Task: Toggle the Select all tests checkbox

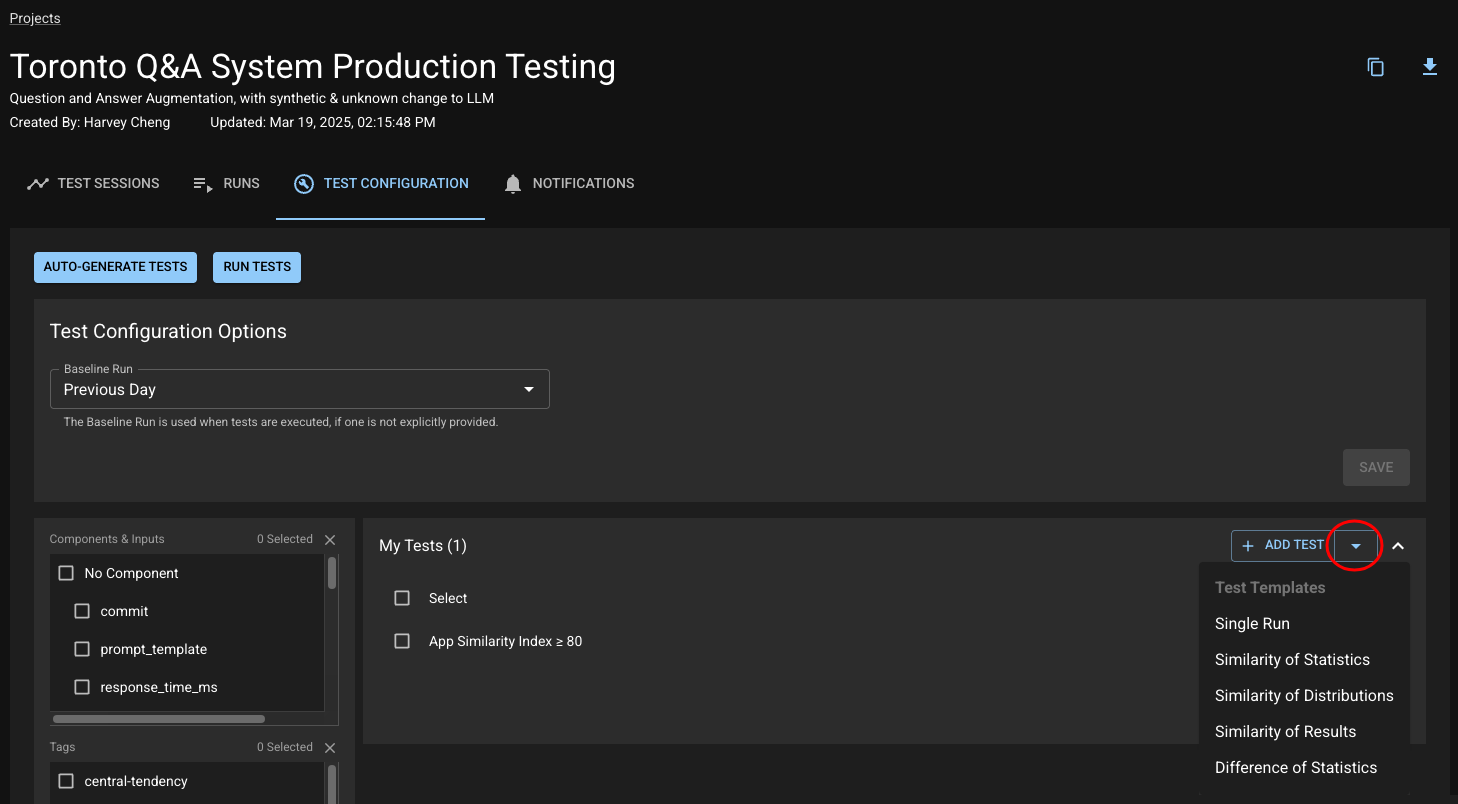Action: [x=402, y=598]
